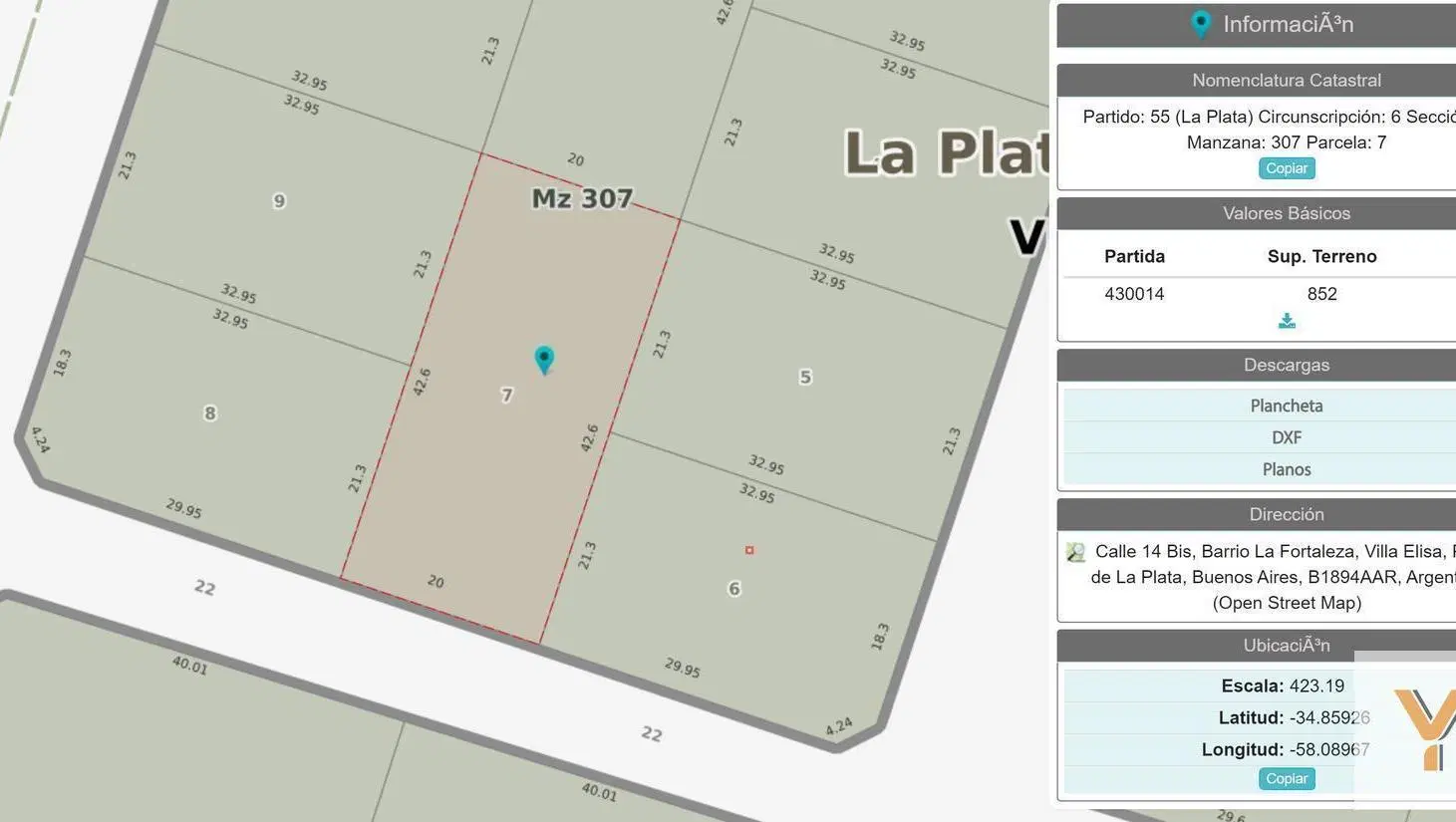
Task: Copy the Nomenclatura Catastral text
Action: (x=1287, y=168)
